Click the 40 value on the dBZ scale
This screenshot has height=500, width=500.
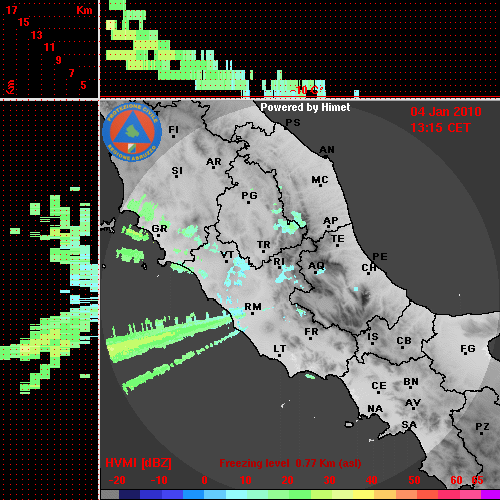coord(372,480)
